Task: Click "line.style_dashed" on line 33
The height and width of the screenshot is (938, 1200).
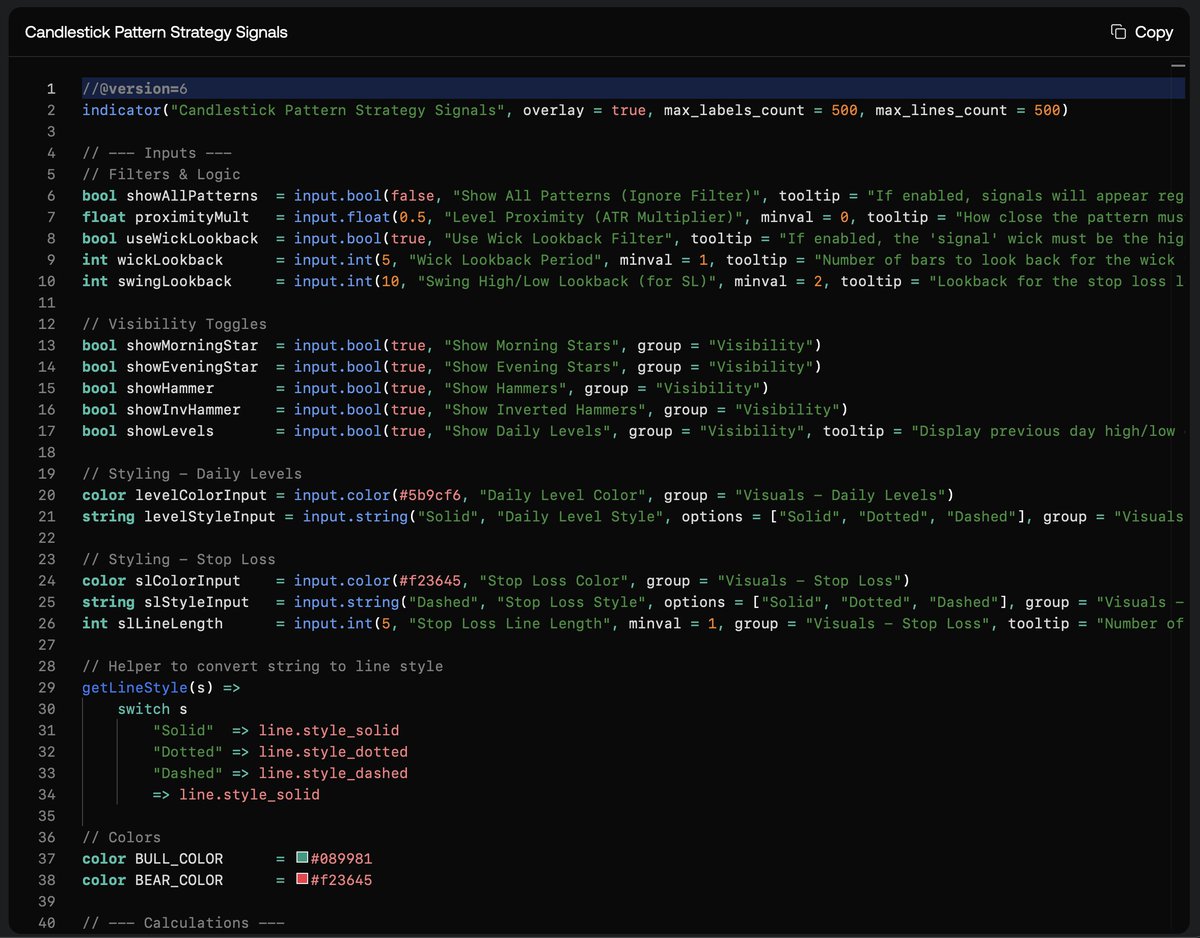Action: click(x=333, y=773)
